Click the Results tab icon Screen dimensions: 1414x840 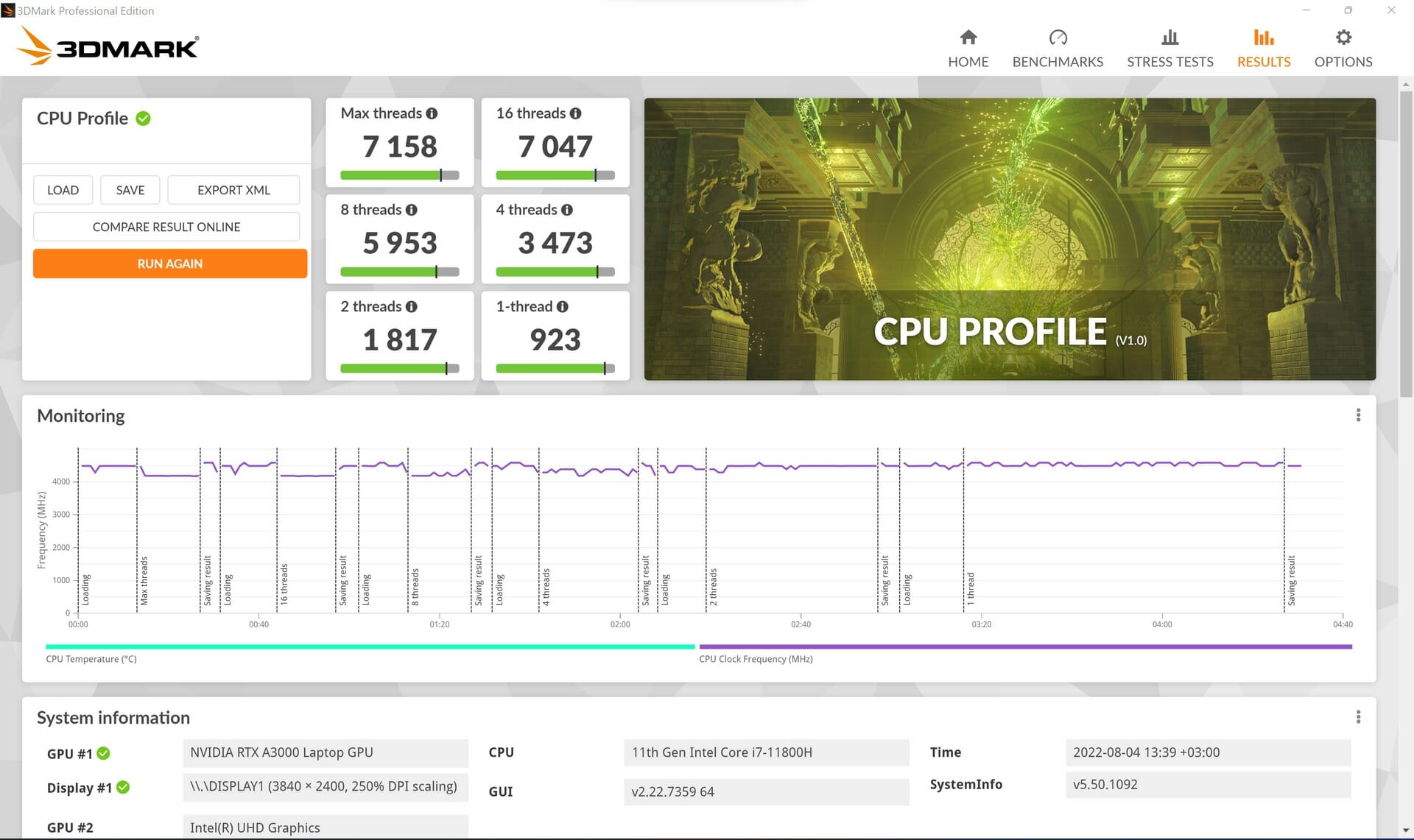click(x=1262, y=37)
